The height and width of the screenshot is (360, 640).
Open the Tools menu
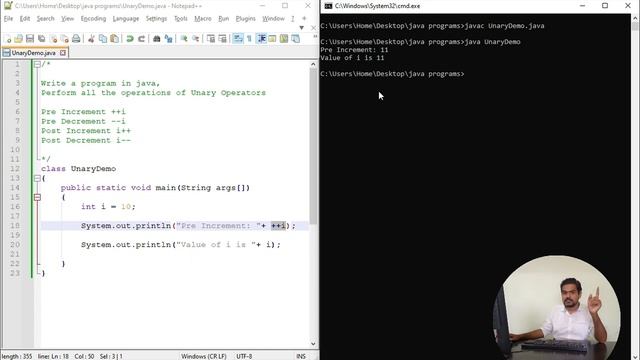coord(181,19)
